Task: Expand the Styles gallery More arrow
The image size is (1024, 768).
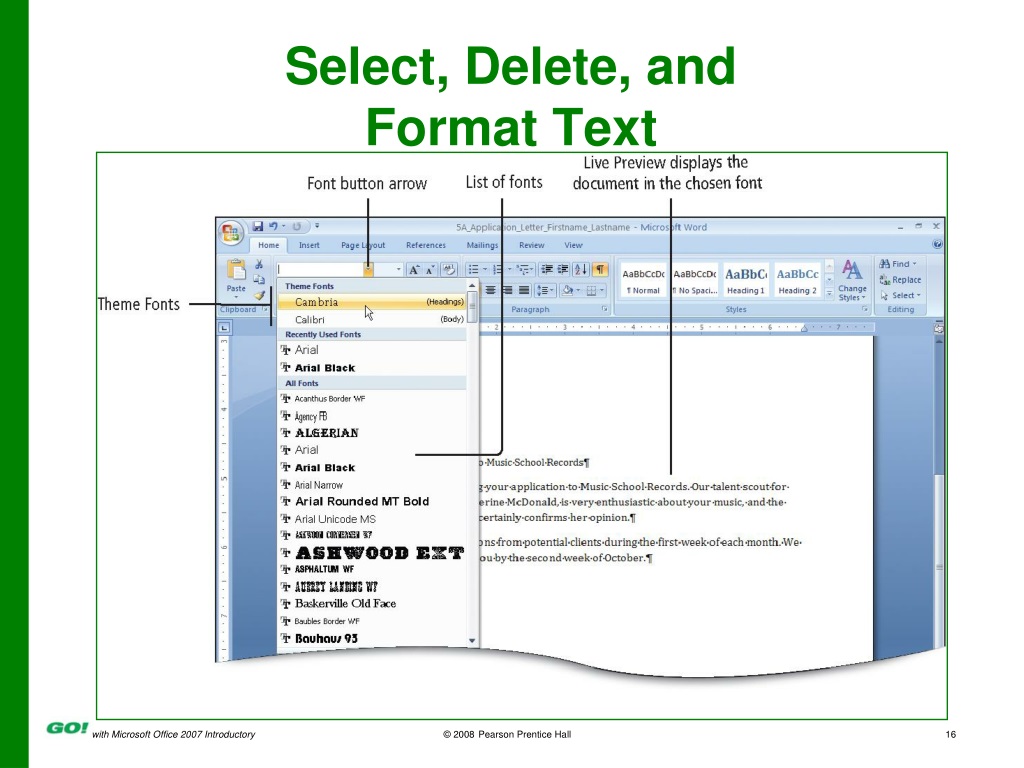Action: pos(829,293)
